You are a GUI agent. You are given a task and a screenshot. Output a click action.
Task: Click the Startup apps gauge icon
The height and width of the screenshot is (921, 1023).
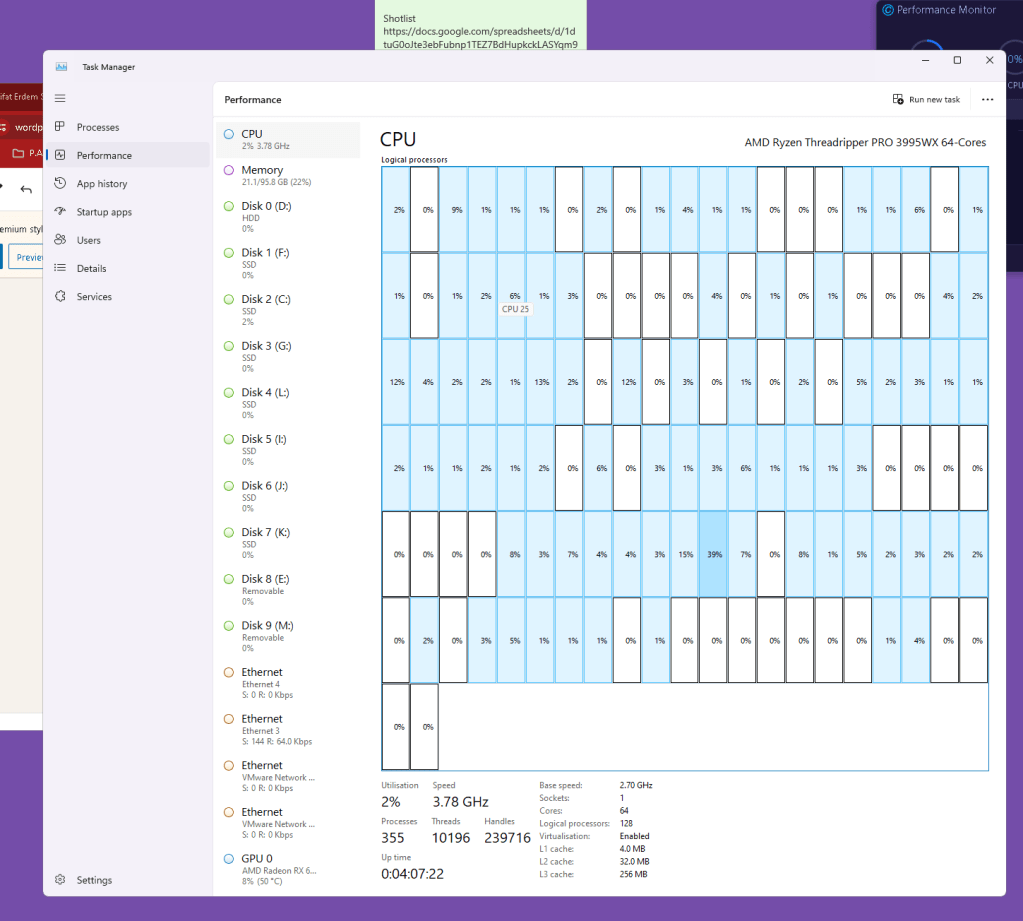60,211
